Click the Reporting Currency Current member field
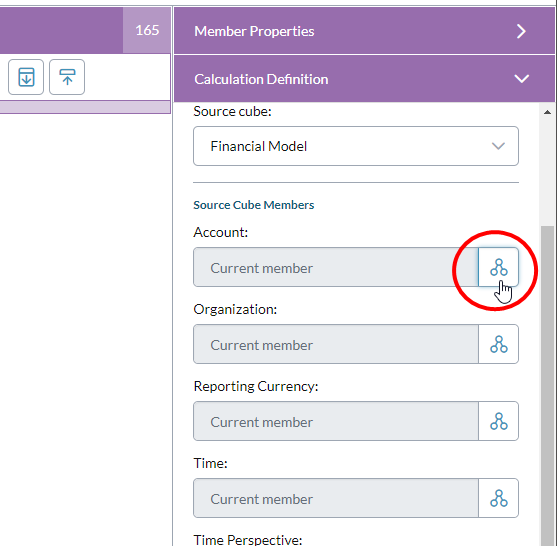Screen dimensions: 557x546 (x=336, y=421)
